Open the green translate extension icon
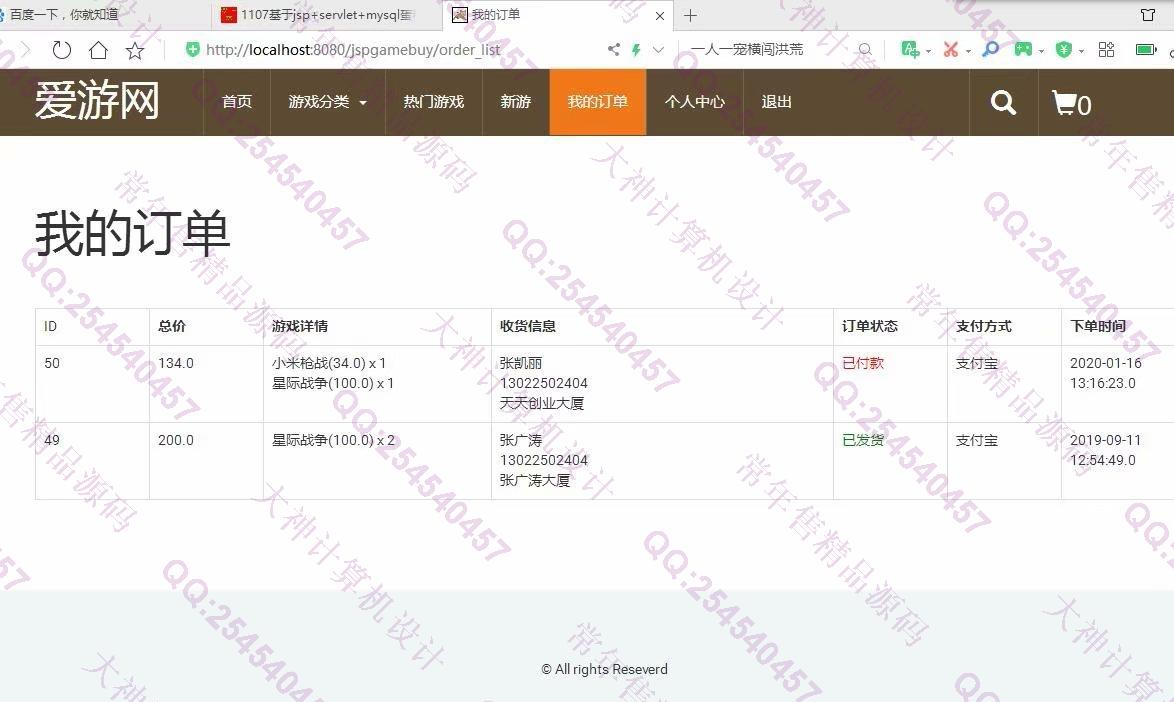 pos(910,49)
